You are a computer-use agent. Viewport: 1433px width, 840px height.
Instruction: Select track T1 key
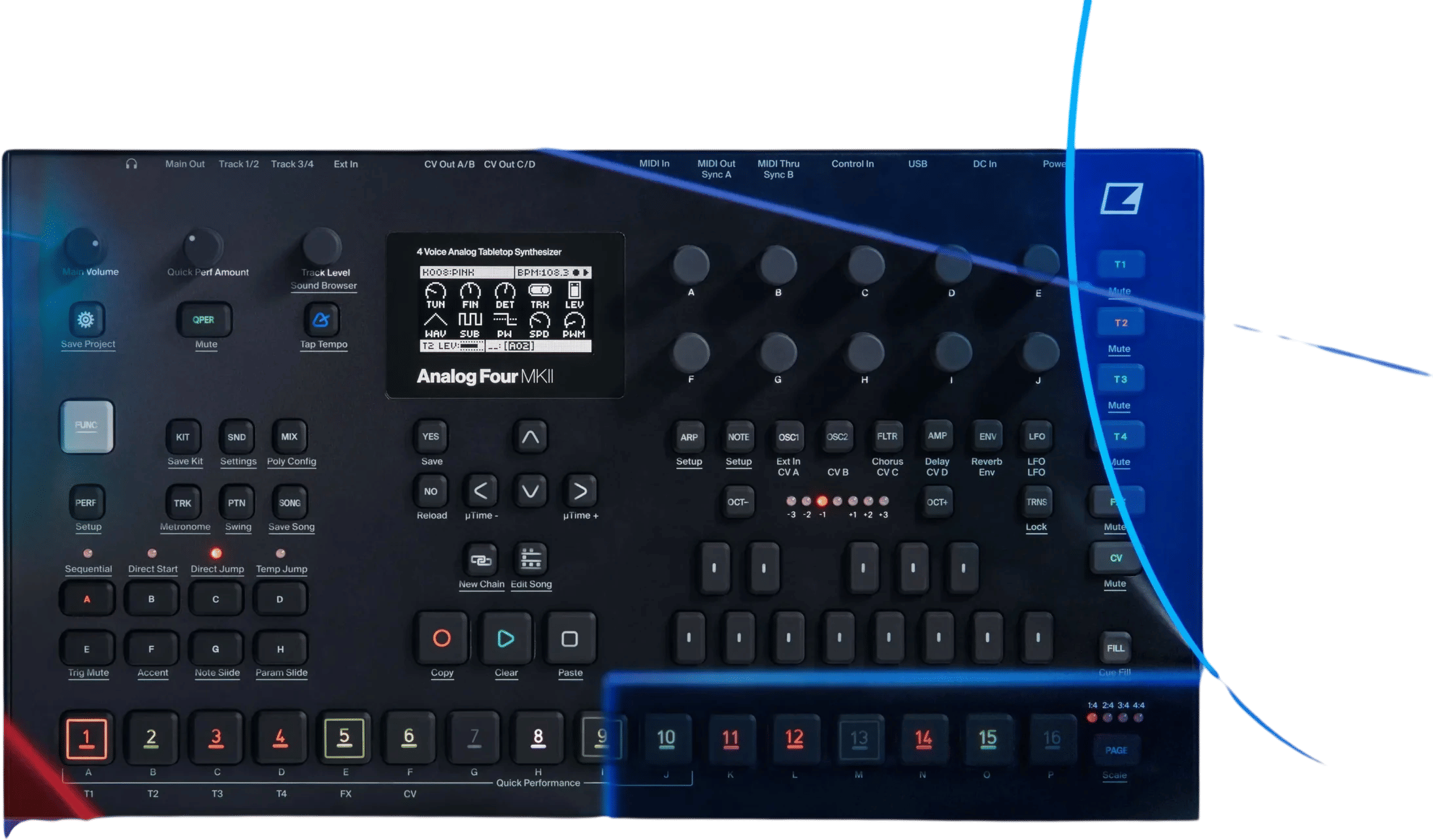point(1120,265)
